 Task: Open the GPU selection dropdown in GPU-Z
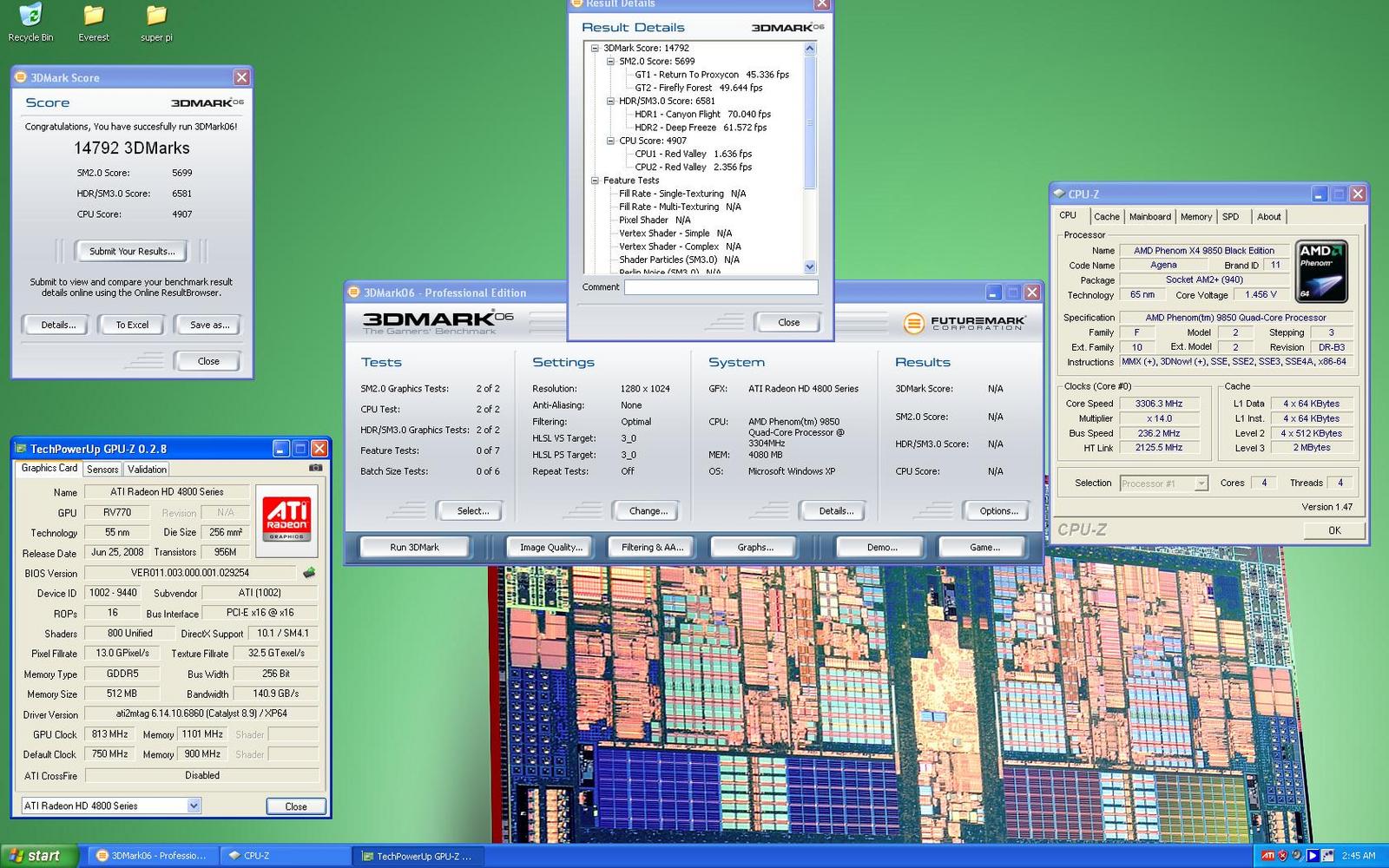194,806
